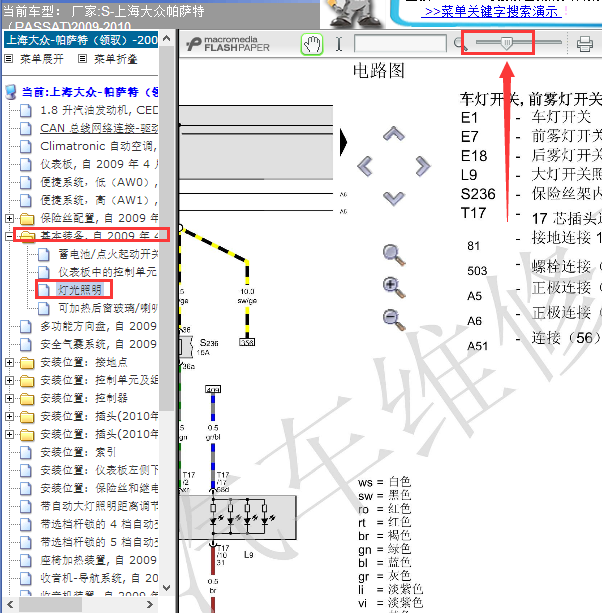Open 座椅加热装置 tree item
Screen dimensions: 602x613
(x=99, y=560)
